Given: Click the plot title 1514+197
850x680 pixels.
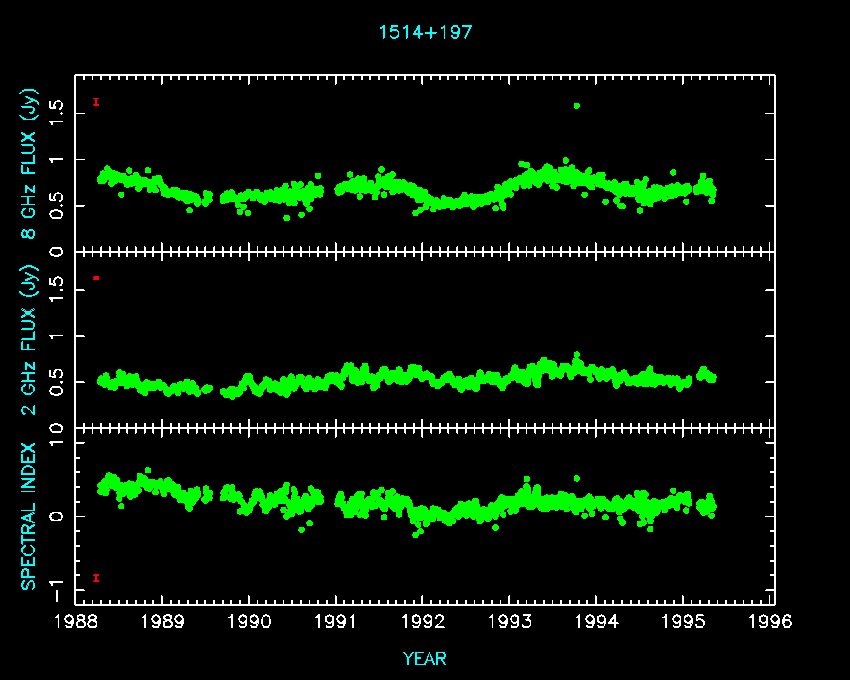Looking at the screenshot, I should coord(425,32).
